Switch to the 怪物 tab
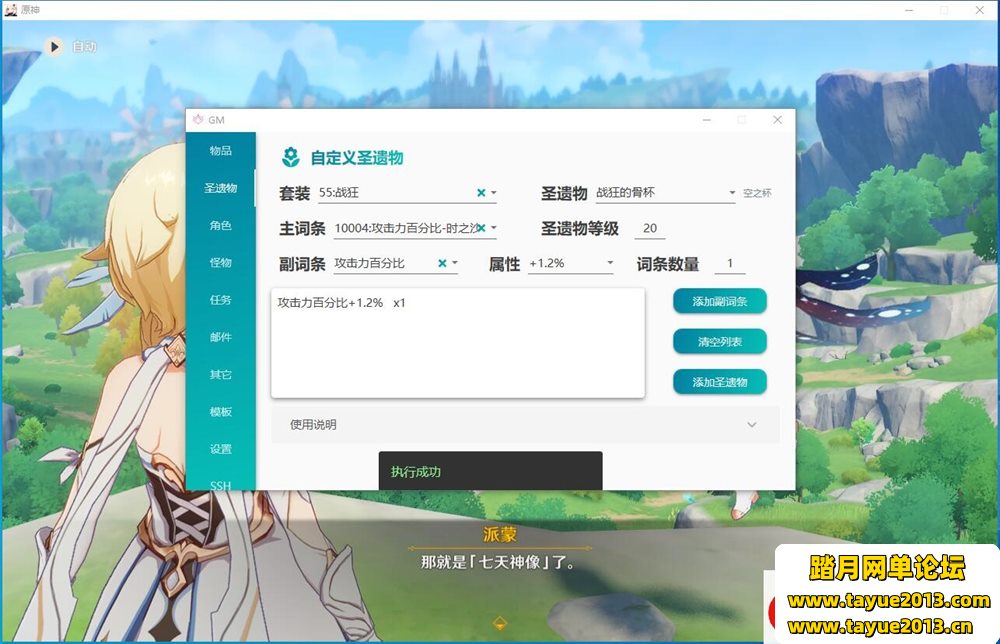This screenshot has height=644, width=1000. pyautogui.click(x=221, y=262)
